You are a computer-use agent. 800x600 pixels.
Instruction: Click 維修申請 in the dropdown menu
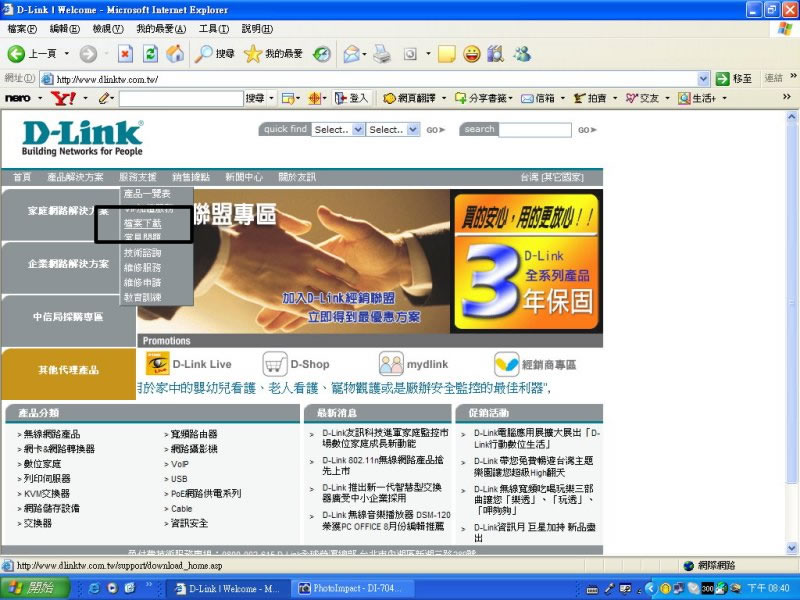[x=142, y=282]
